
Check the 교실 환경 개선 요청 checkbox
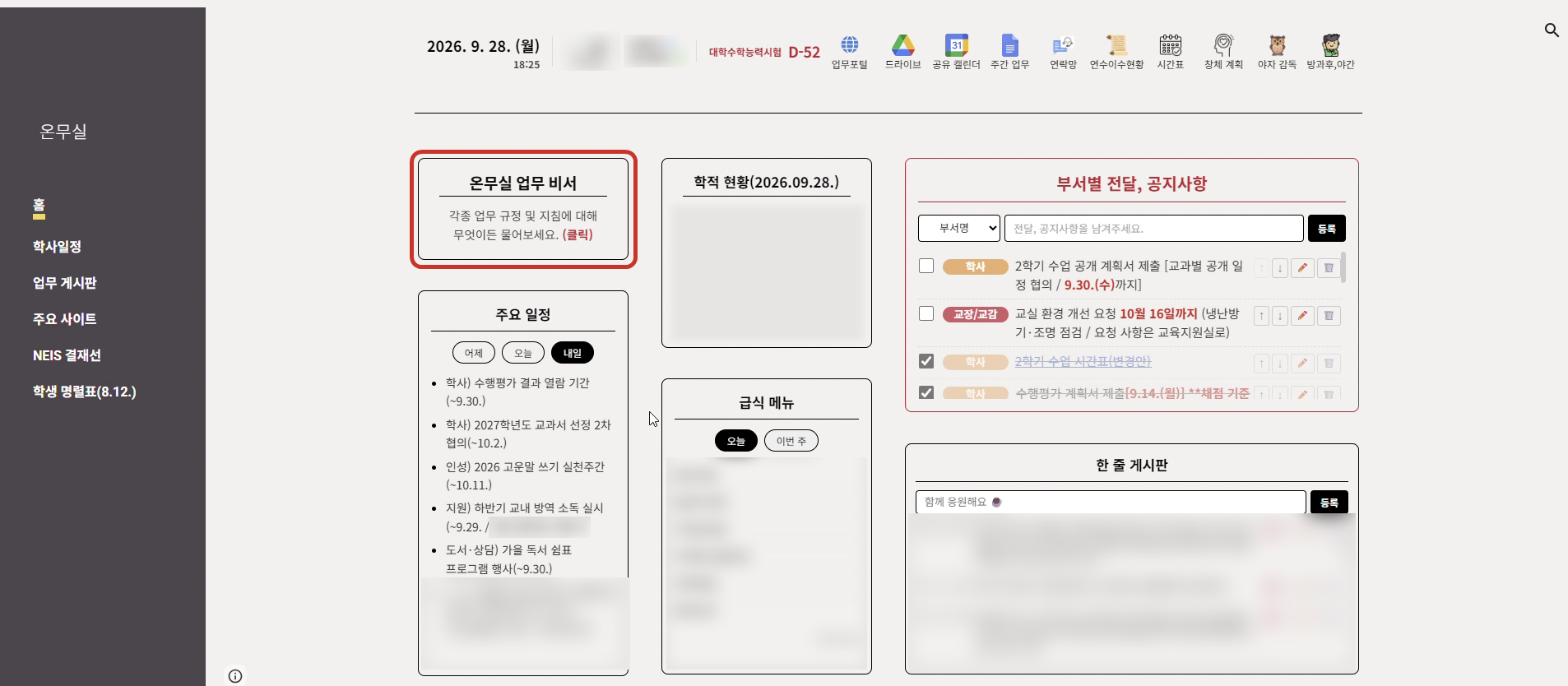pyautogui.click(x=926, y=313)
